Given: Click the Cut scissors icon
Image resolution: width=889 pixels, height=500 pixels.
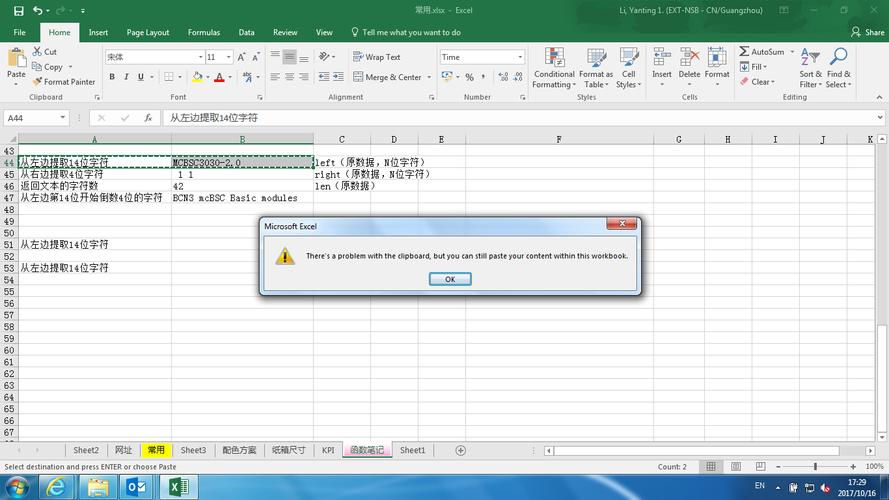Looking at the screenshot, I should (x=37, y=52).
